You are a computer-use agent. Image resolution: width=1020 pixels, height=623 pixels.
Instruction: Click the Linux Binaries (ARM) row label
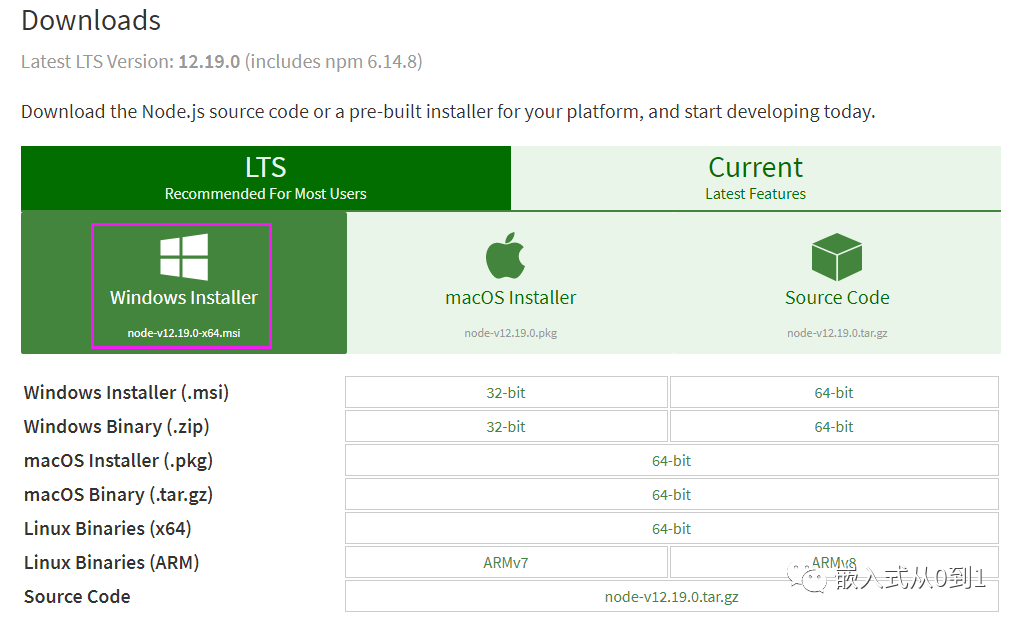[111, 563]
